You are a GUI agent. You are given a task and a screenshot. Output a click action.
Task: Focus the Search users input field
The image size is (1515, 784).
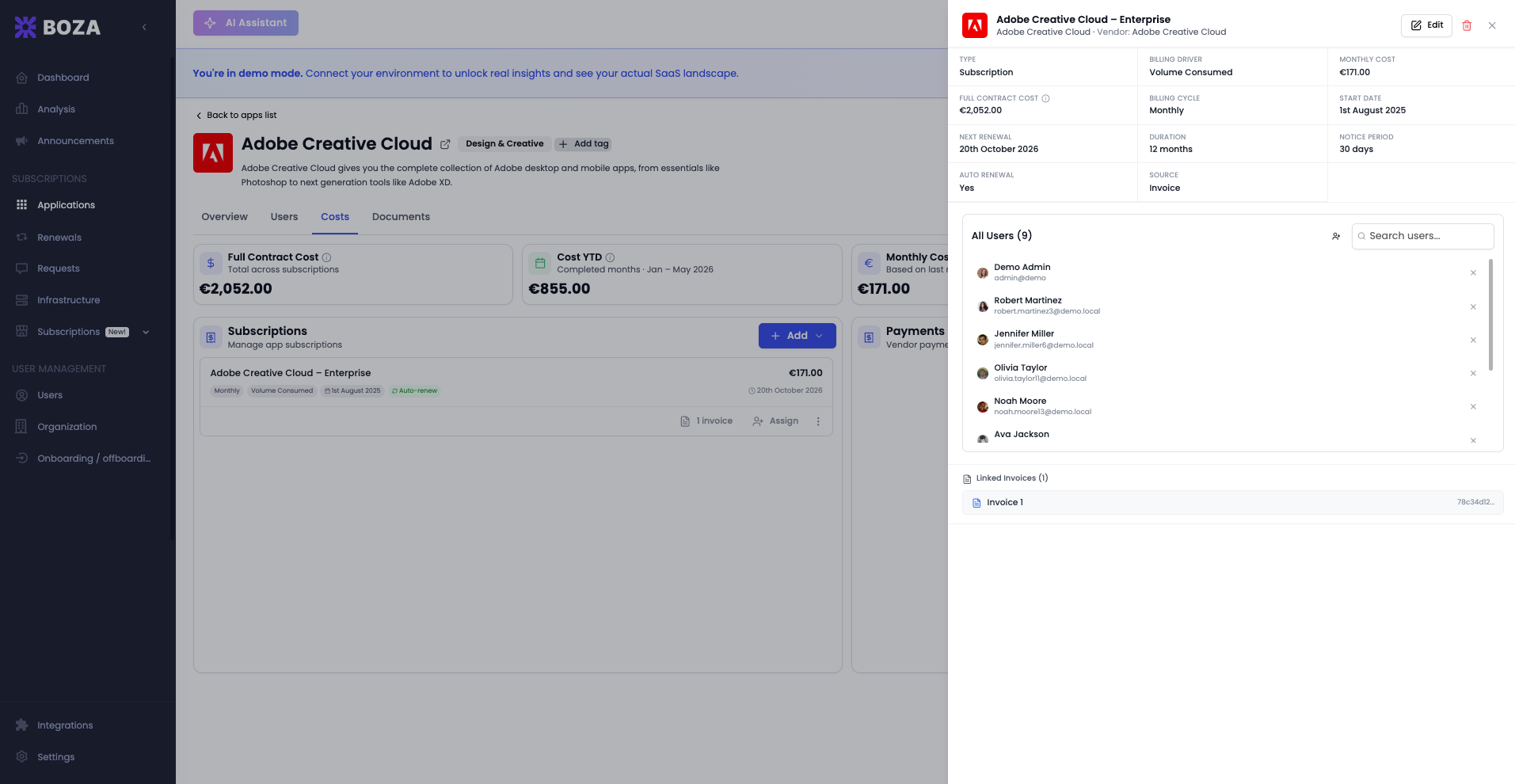point(1423,236)
